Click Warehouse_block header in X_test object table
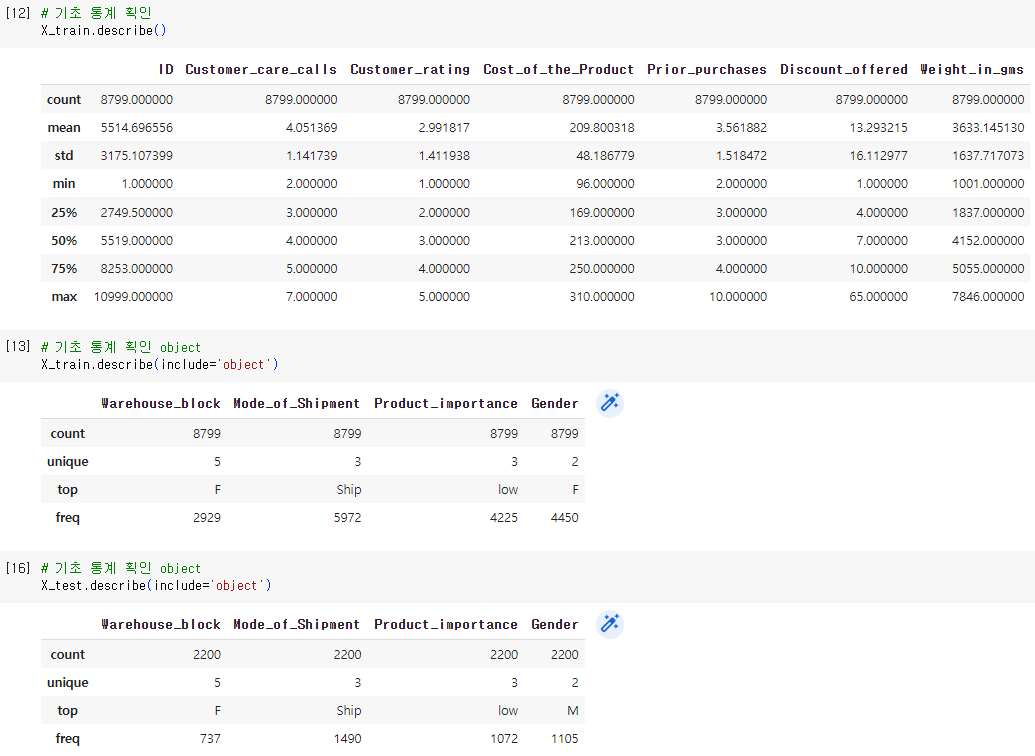 click(x=161, y=625)
